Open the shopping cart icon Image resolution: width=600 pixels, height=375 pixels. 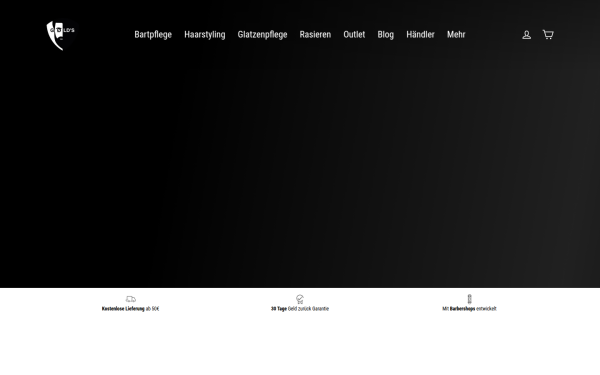(x=548, y=34)
